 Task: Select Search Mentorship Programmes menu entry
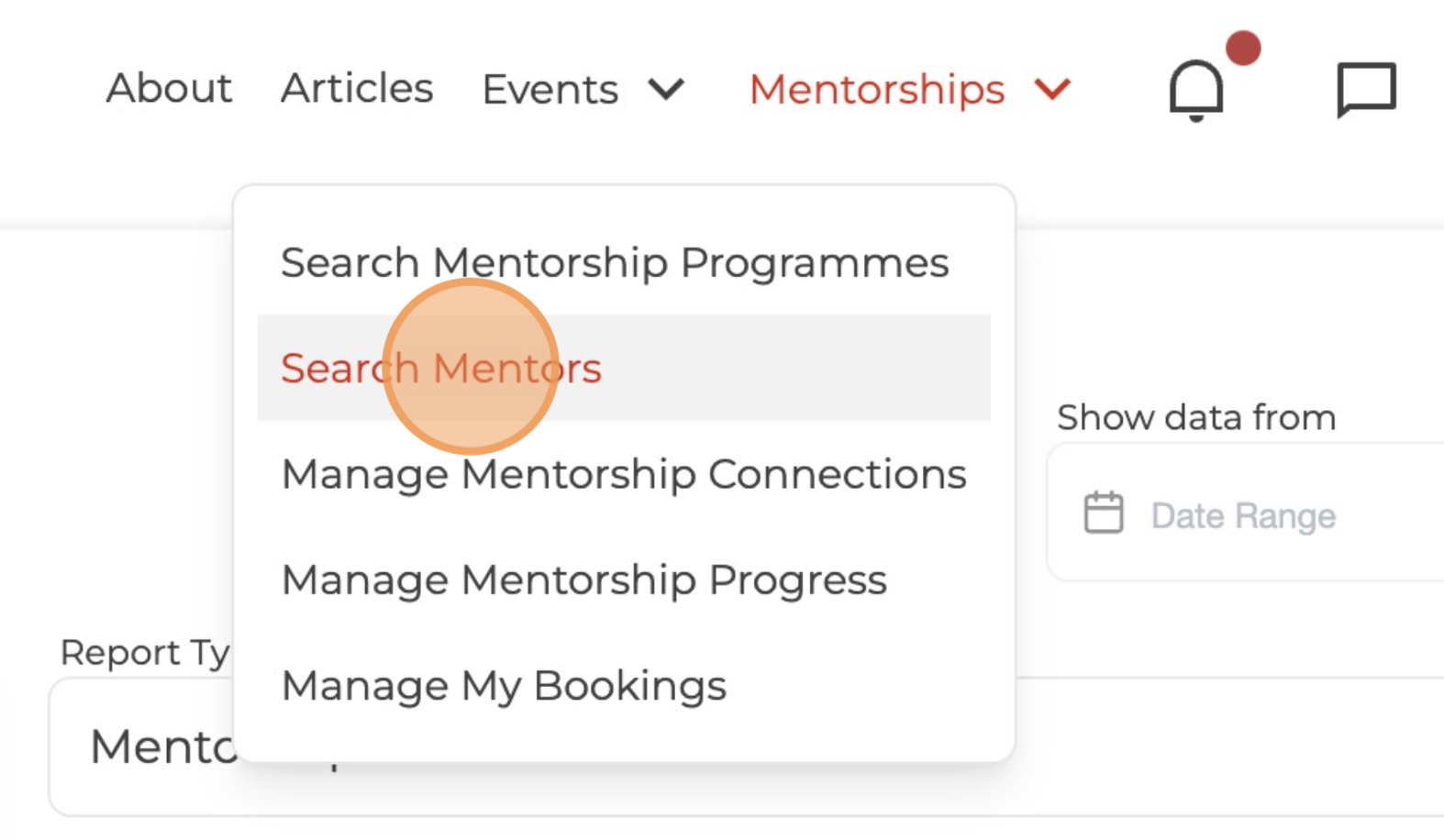[615, 263]
